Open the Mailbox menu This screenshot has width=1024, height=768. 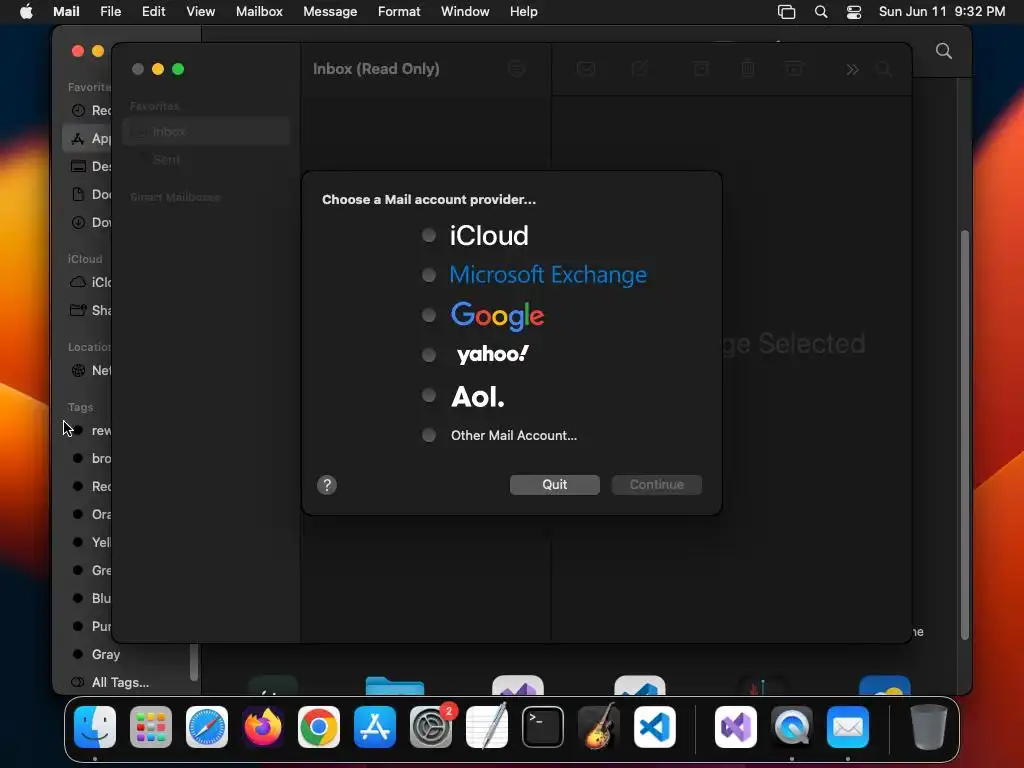(x=259, y=11)
